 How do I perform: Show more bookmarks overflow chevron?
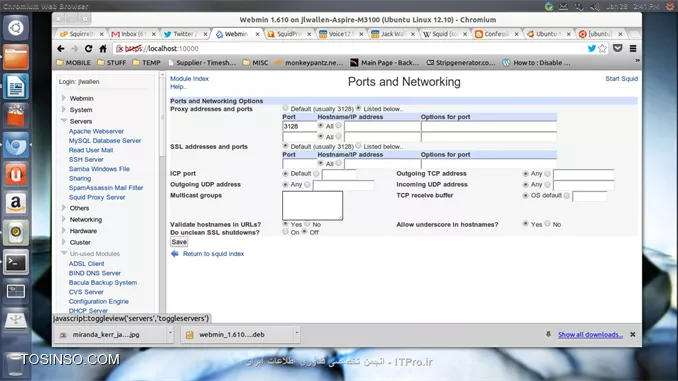tap(637, 61)
